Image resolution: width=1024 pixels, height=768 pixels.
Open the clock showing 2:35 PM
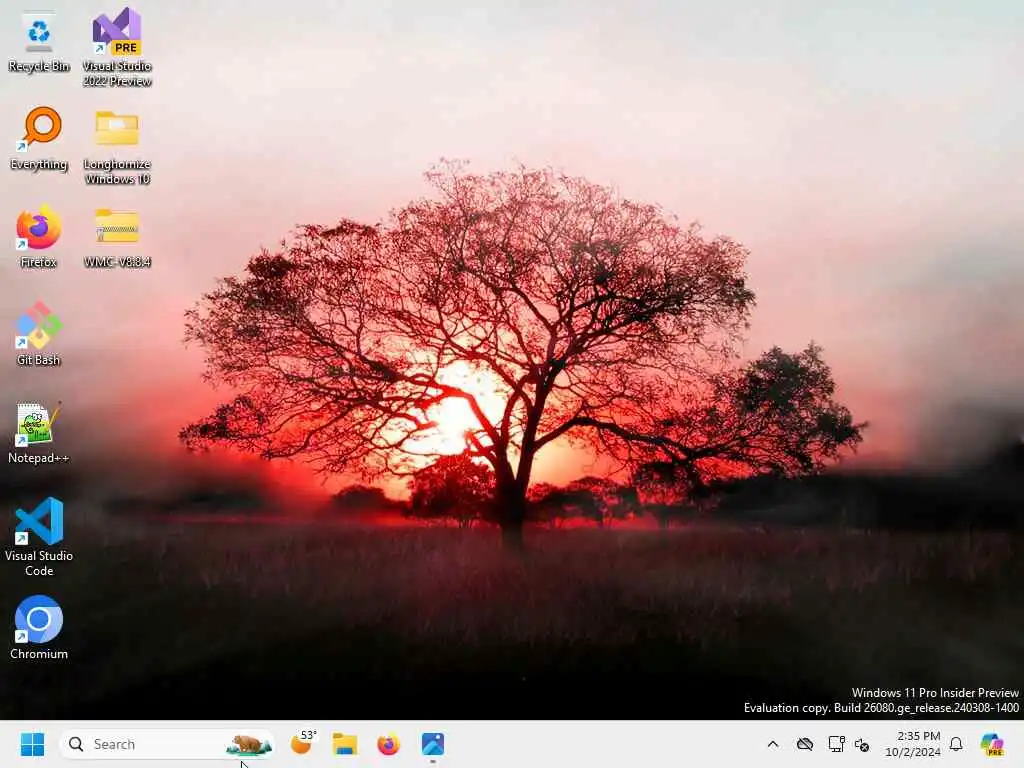click(912, 744)
